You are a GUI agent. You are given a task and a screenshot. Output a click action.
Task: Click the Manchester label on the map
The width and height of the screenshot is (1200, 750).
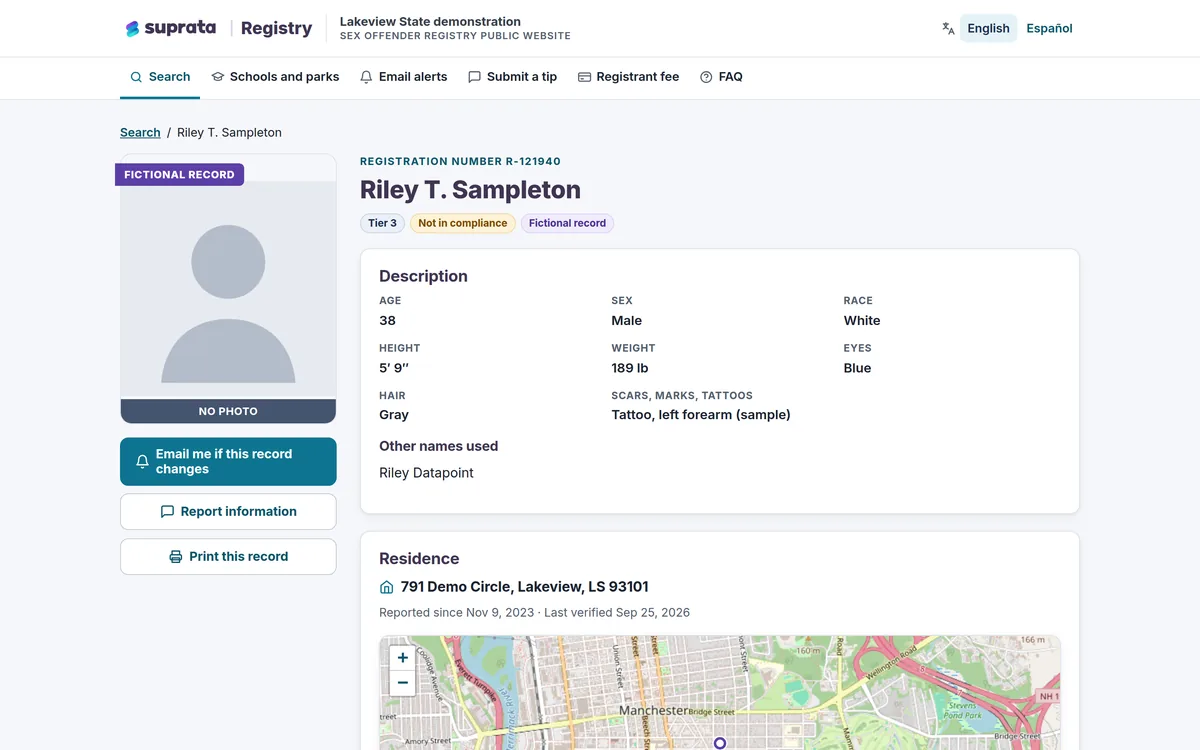click(x=653, y=711)
